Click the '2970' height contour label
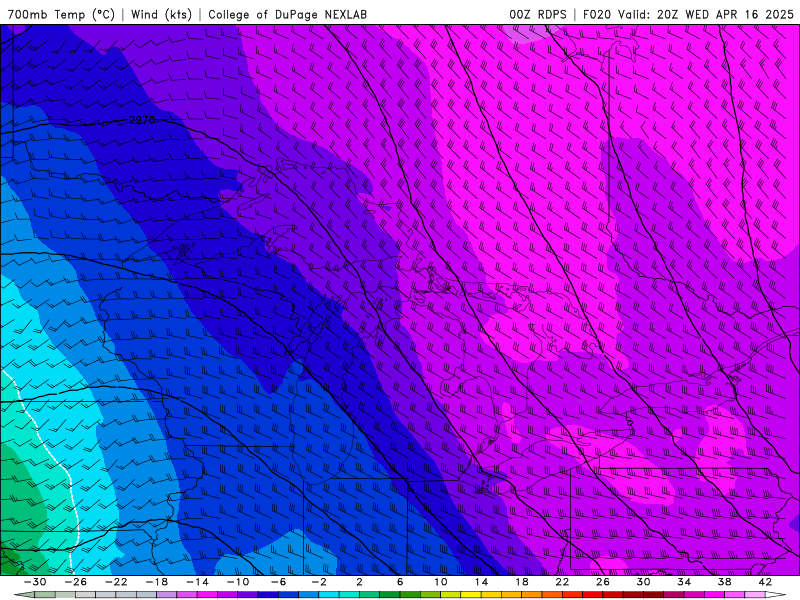800x600 pixels. [x=142, y=120]
